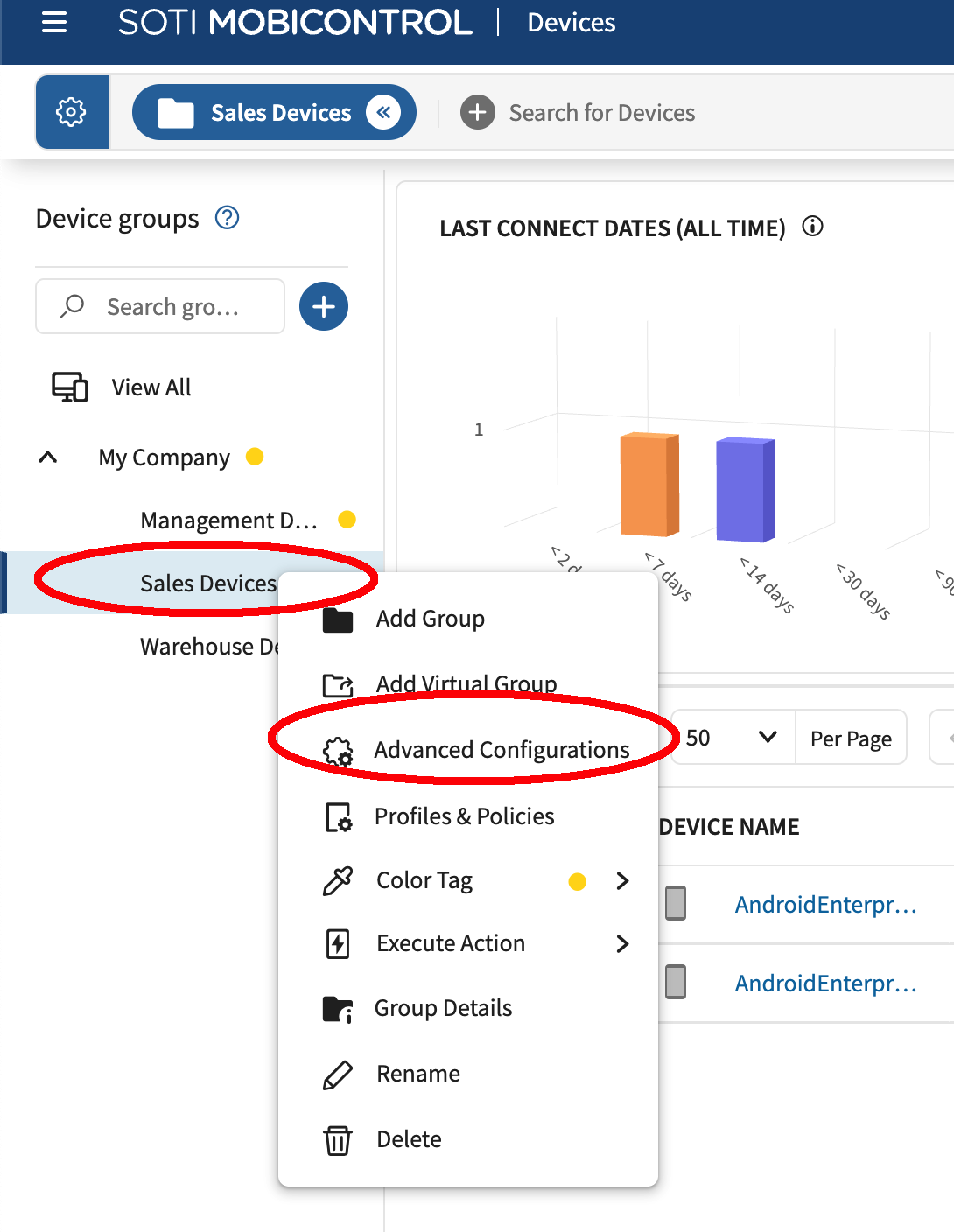Open the gear settings button in toolbar
The height and width of the screenshot is (1232, 954).
coord(72,112)
